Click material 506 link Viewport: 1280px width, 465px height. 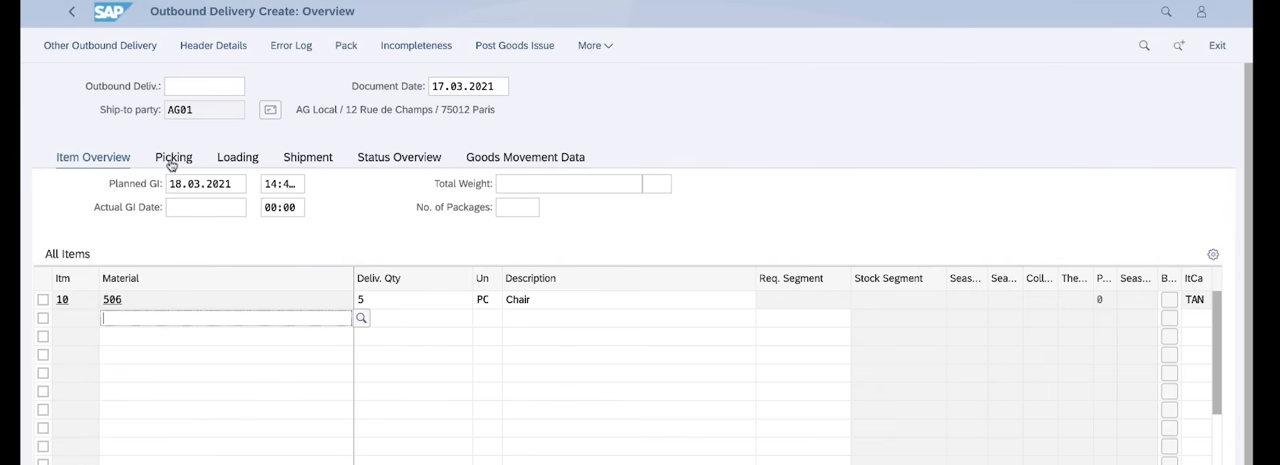coord(112,300)
